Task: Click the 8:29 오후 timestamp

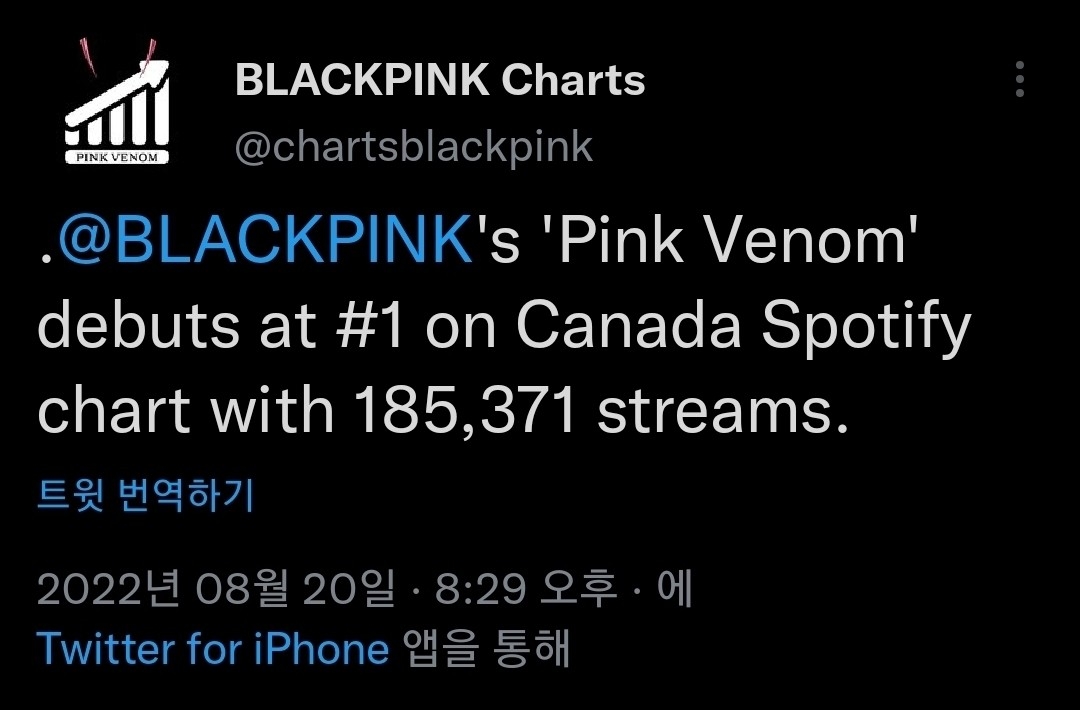Action: [526, 590]
